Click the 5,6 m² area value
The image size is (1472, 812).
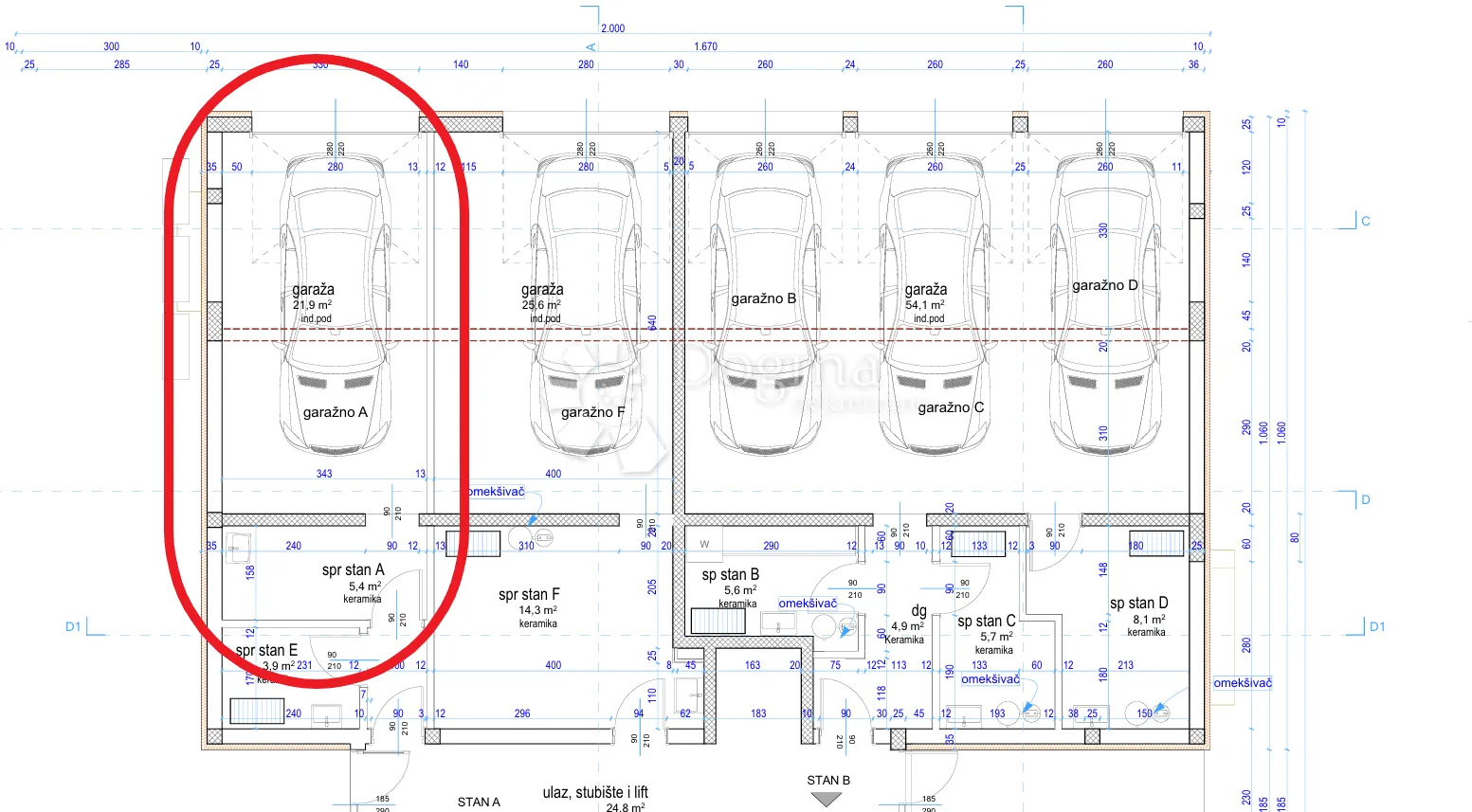(x=739, y=589)
